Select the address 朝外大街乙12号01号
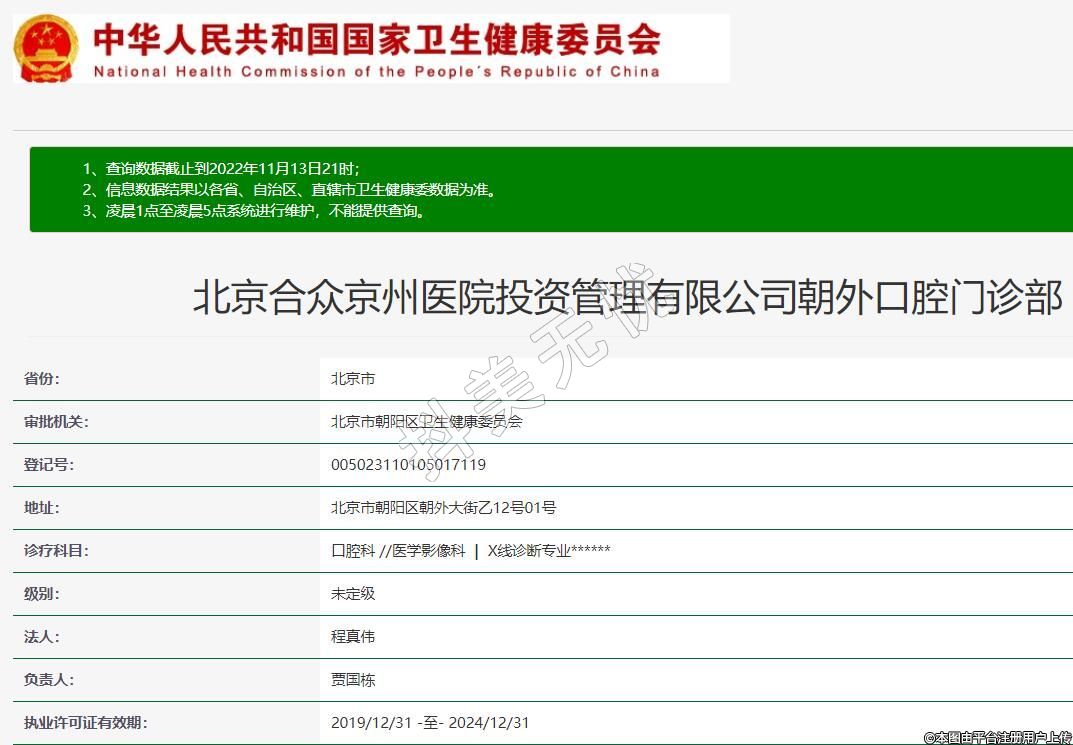 [x=443, y=508]
